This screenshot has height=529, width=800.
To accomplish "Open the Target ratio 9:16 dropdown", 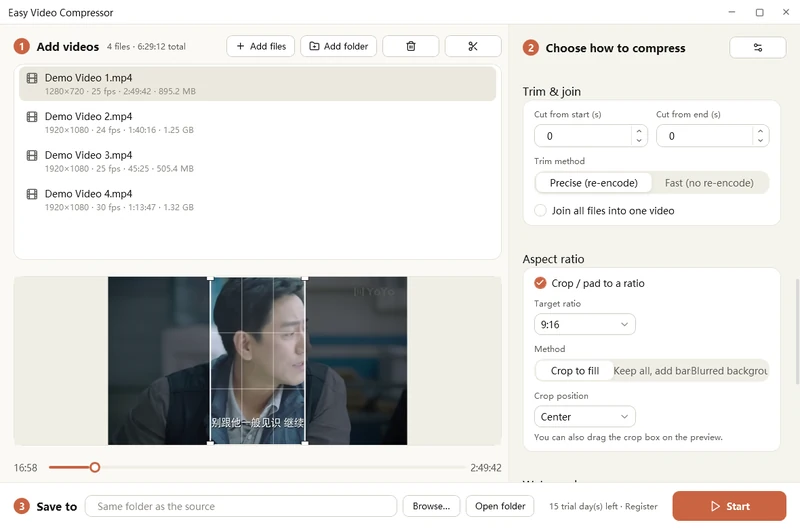I will pos(585,324).
